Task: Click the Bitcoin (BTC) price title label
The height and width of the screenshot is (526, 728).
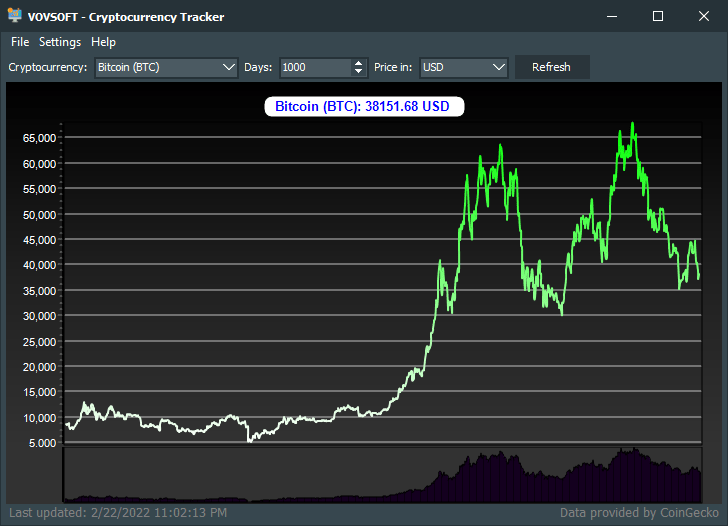Action: point(364,106)
